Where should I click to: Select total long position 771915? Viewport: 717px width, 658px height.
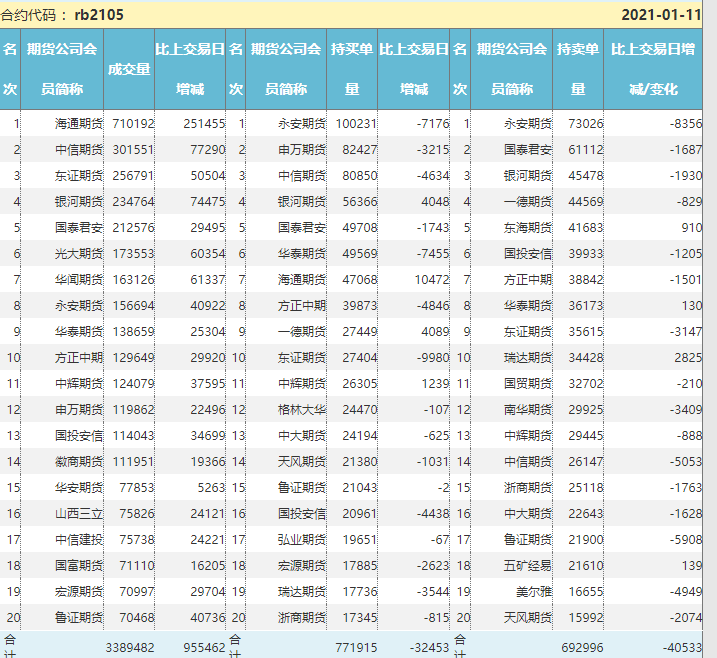pyautogui.click(x=356, y=648)
